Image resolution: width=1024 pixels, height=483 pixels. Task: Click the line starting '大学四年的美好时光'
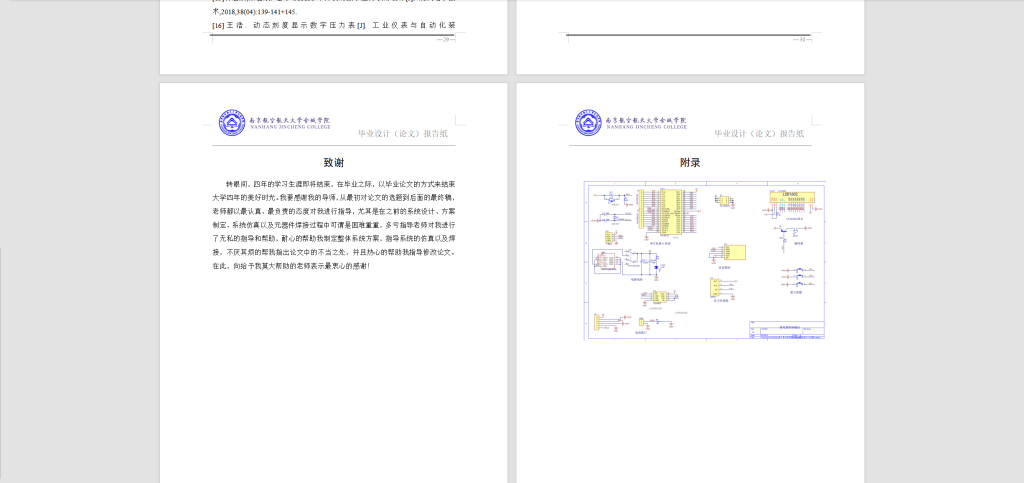(x=334, y=198)
